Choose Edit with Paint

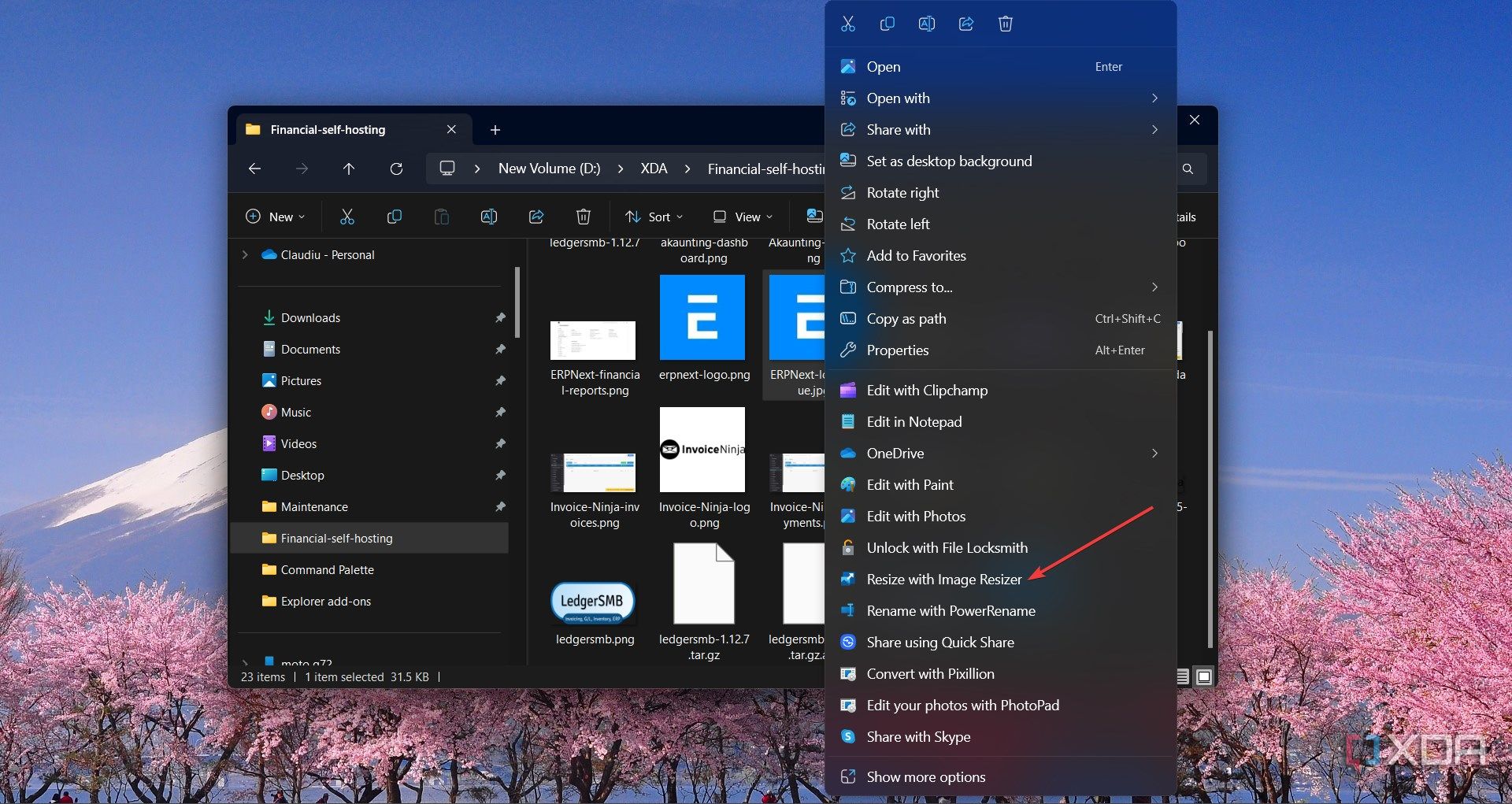tap(1000, 485)
